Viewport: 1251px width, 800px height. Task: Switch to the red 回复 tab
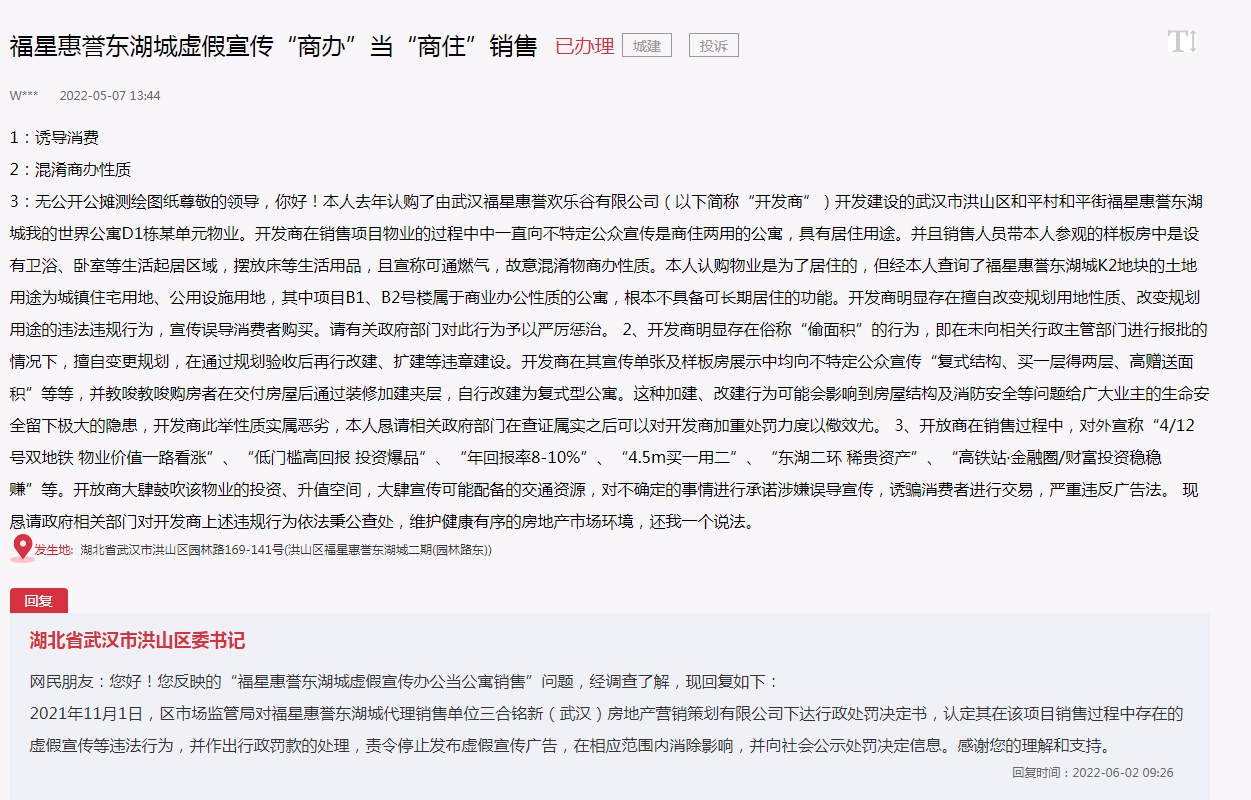click(39, 601)
